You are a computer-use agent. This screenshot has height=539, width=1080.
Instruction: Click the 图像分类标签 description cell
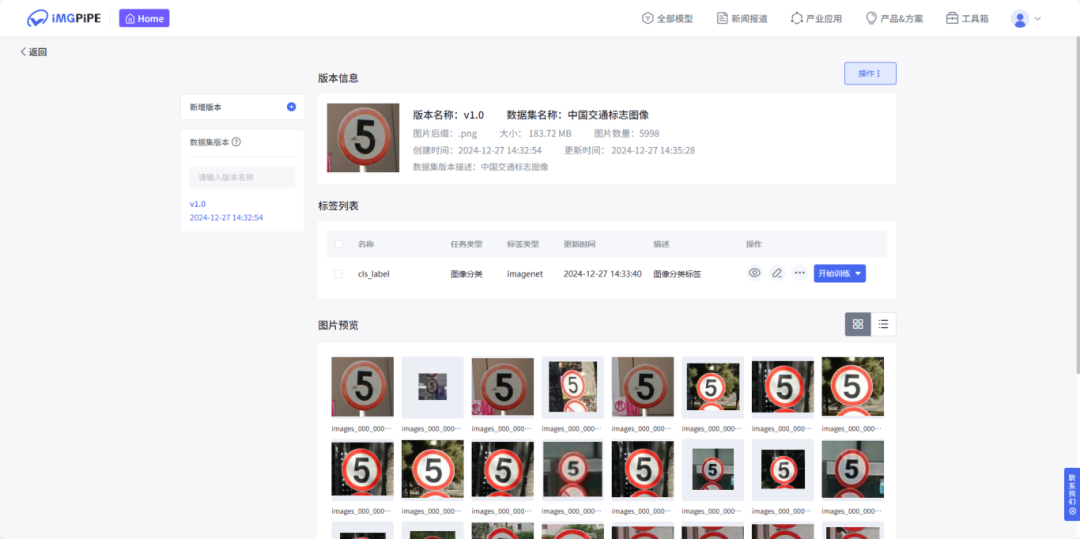point(677,274)
